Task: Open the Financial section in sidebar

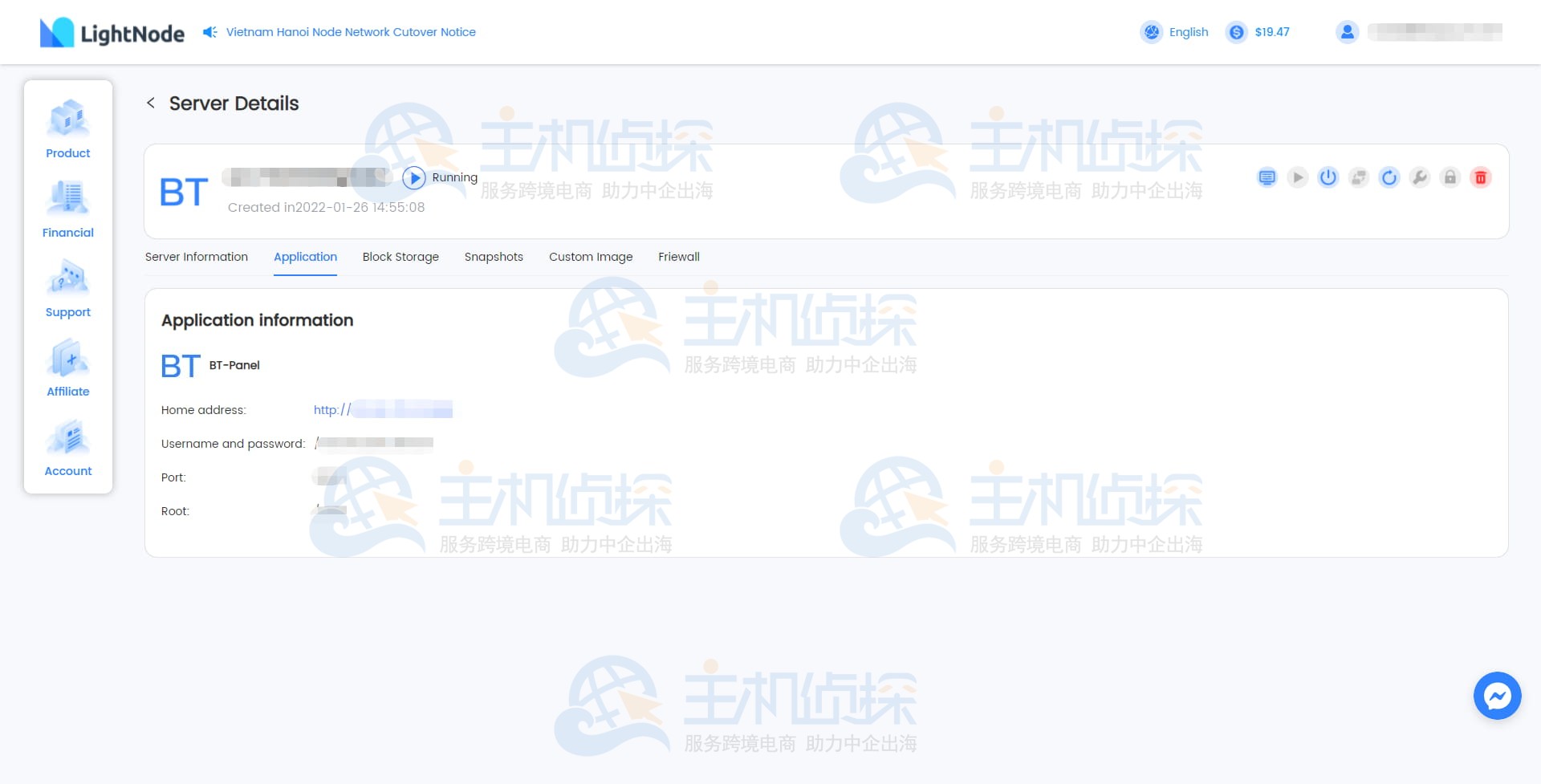Action: pos(67,210)
